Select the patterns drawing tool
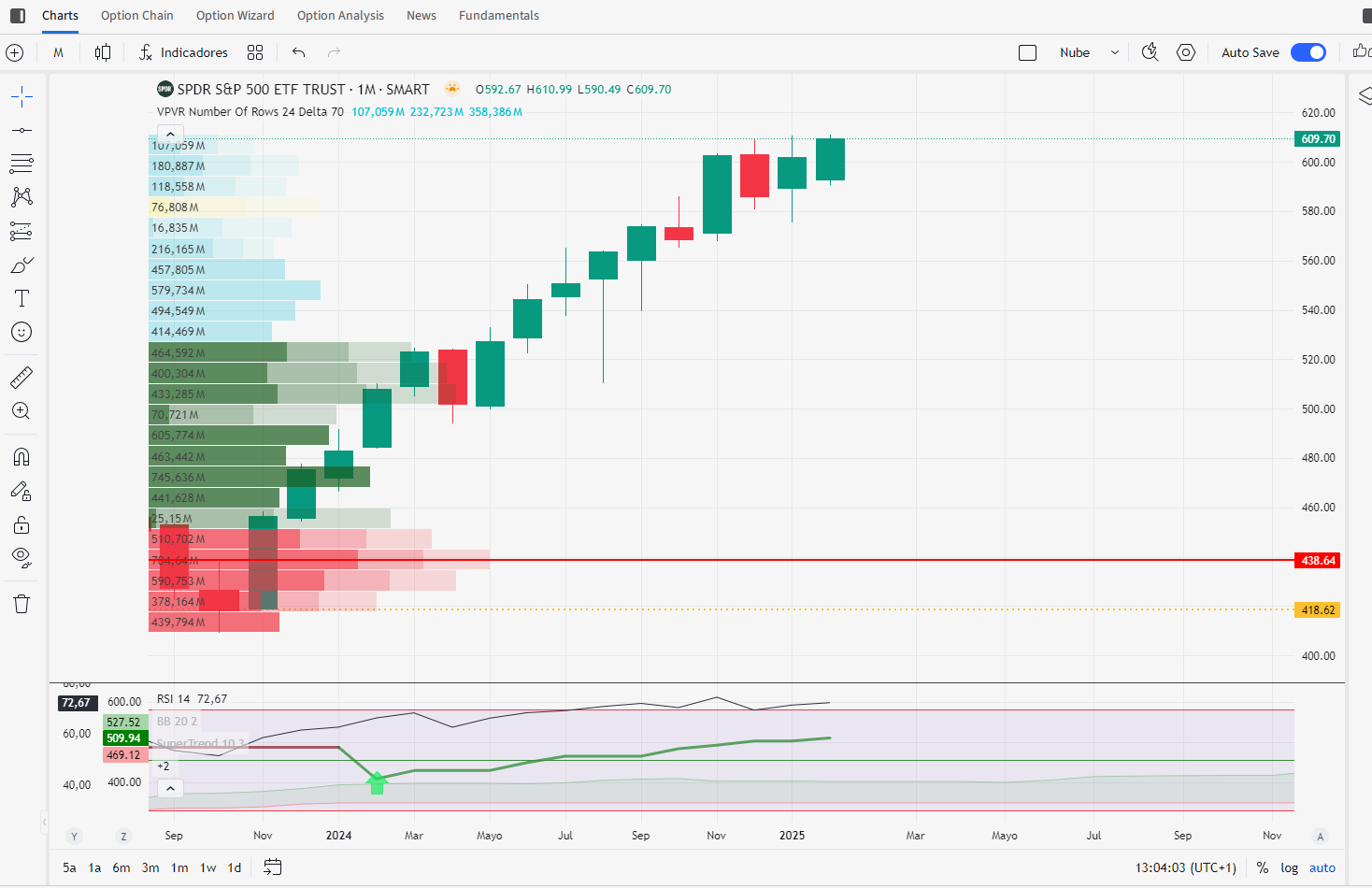The height and width of the screenshot is (888, 1372). point(21,196)
